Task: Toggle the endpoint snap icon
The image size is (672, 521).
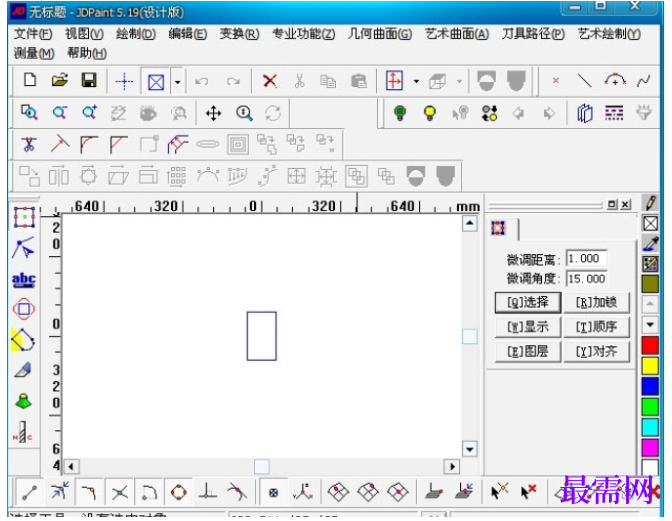Action: tap(30, 492)
